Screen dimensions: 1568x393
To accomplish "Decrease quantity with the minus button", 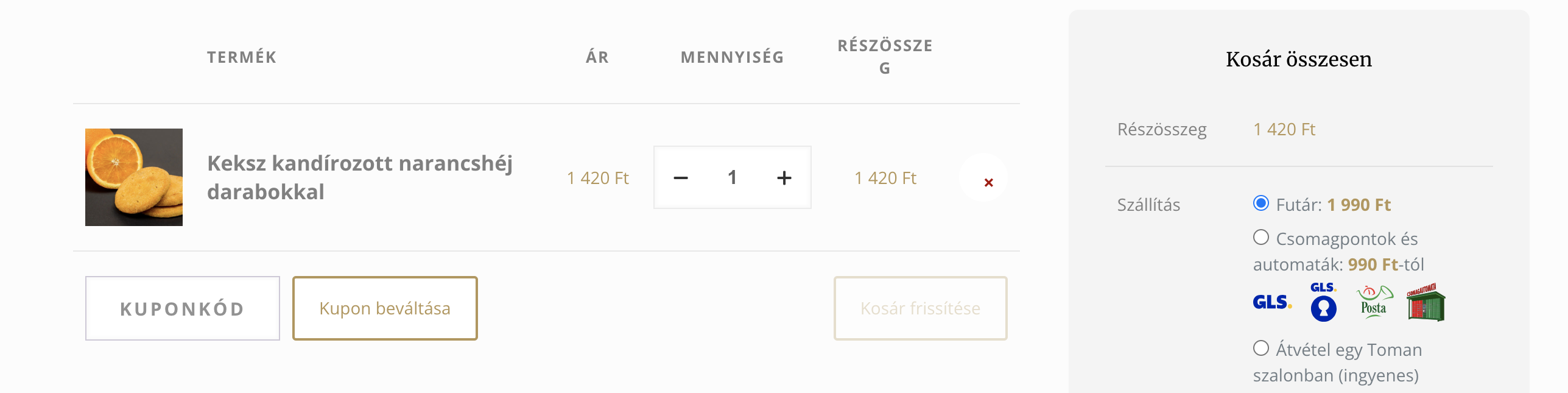I will pos(681,178).
